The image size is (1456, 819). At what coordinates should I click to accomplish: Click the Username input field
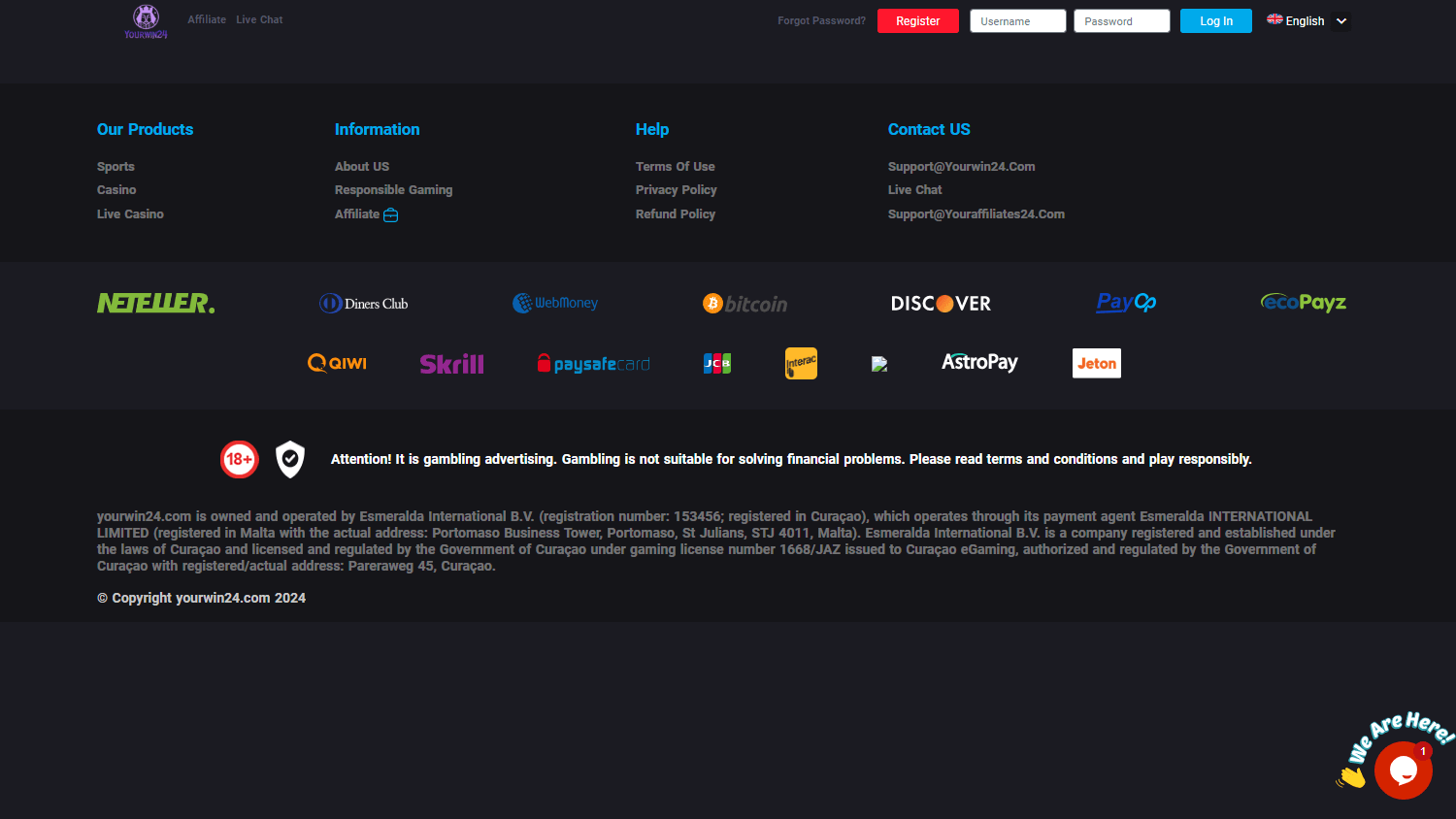pos(1017,19)
